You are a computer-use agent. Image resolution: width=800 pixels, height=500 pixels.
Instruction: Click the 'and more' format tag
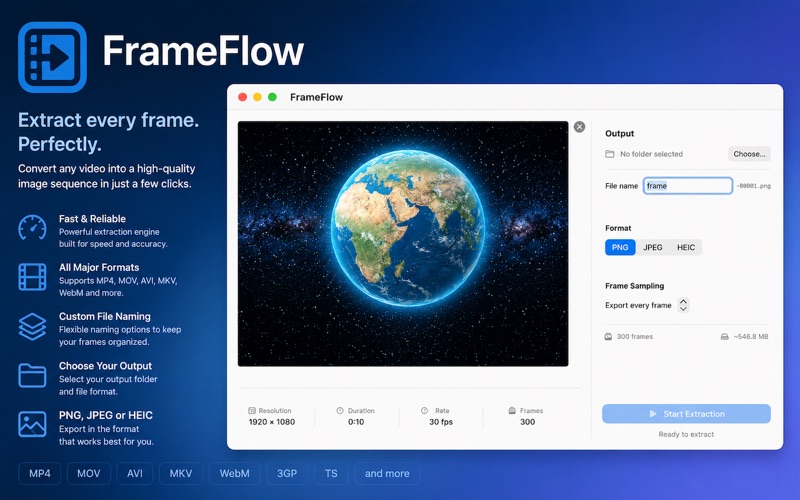(387, 473)
